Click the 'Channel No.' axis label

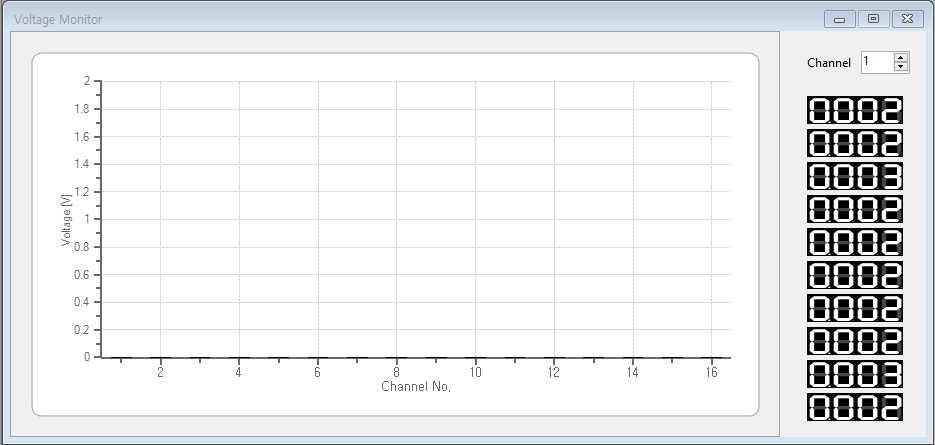[x=416, y=387]
